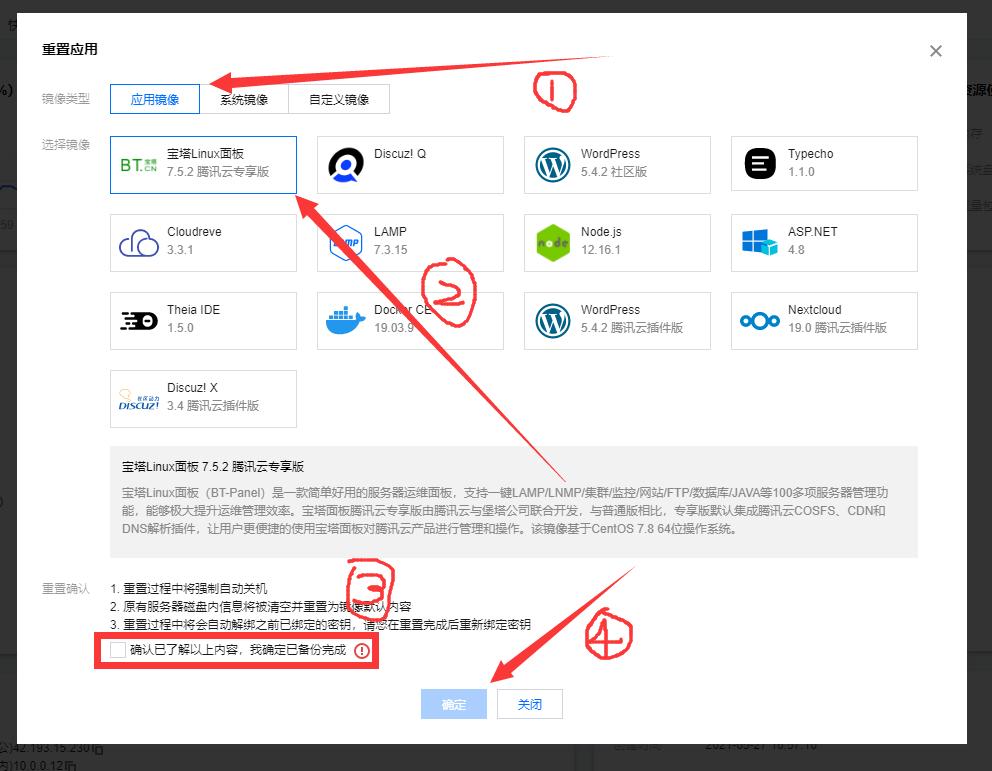Select the Discuz! X 3.4 腾讯云插件版 text
This screenshot has width=992, height=771.
coord(213,405)
